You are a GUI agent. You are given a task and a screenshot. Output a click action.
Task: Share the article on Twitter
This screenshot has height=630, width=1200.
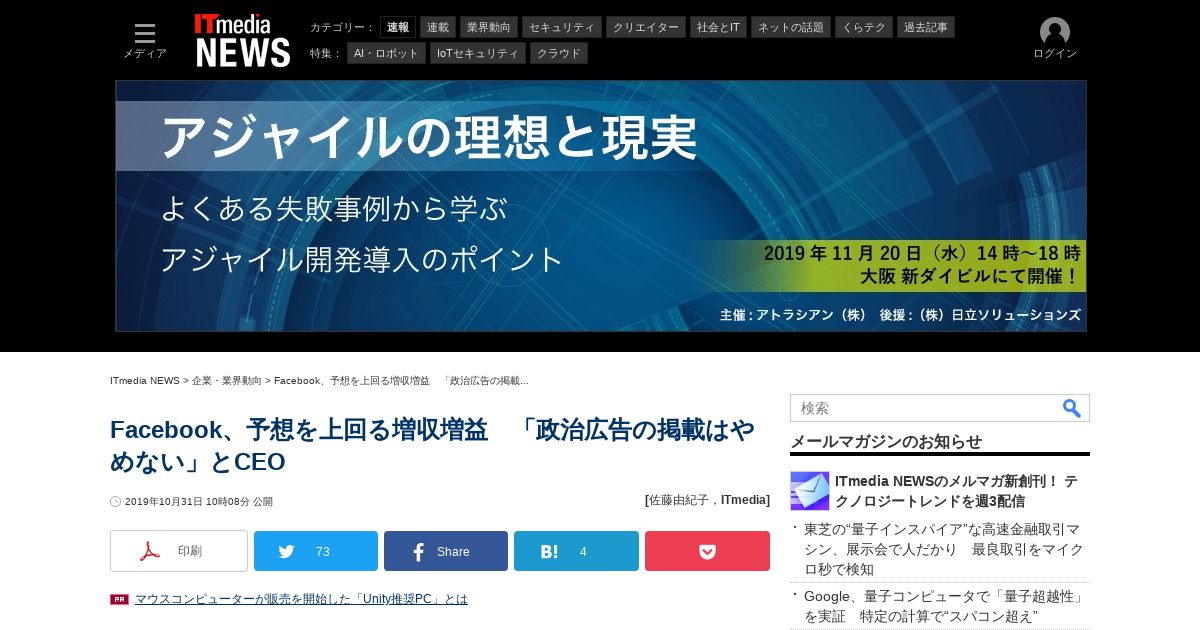316,551
